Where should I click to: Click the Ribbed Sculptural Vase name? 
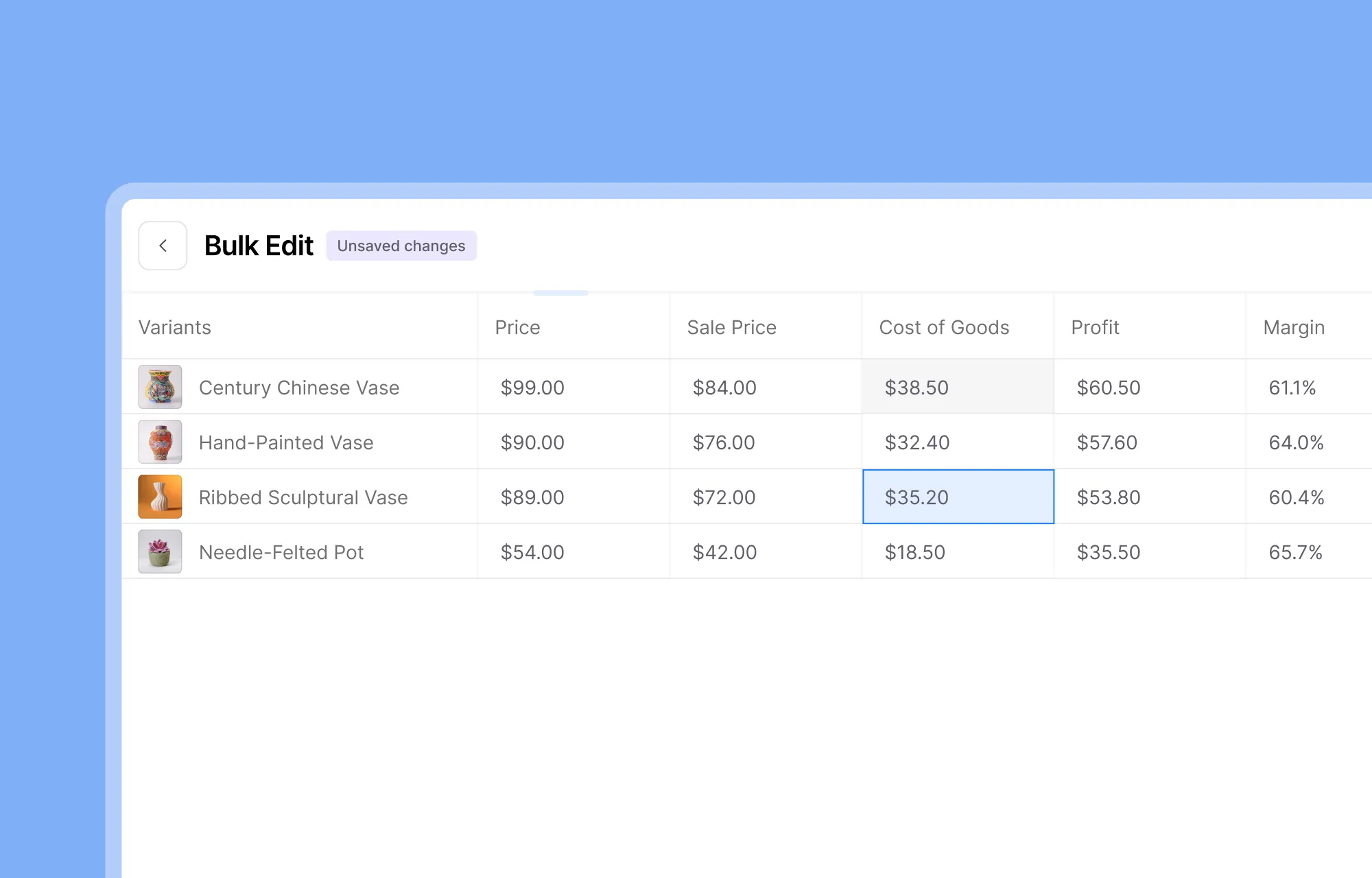[303, 497]
